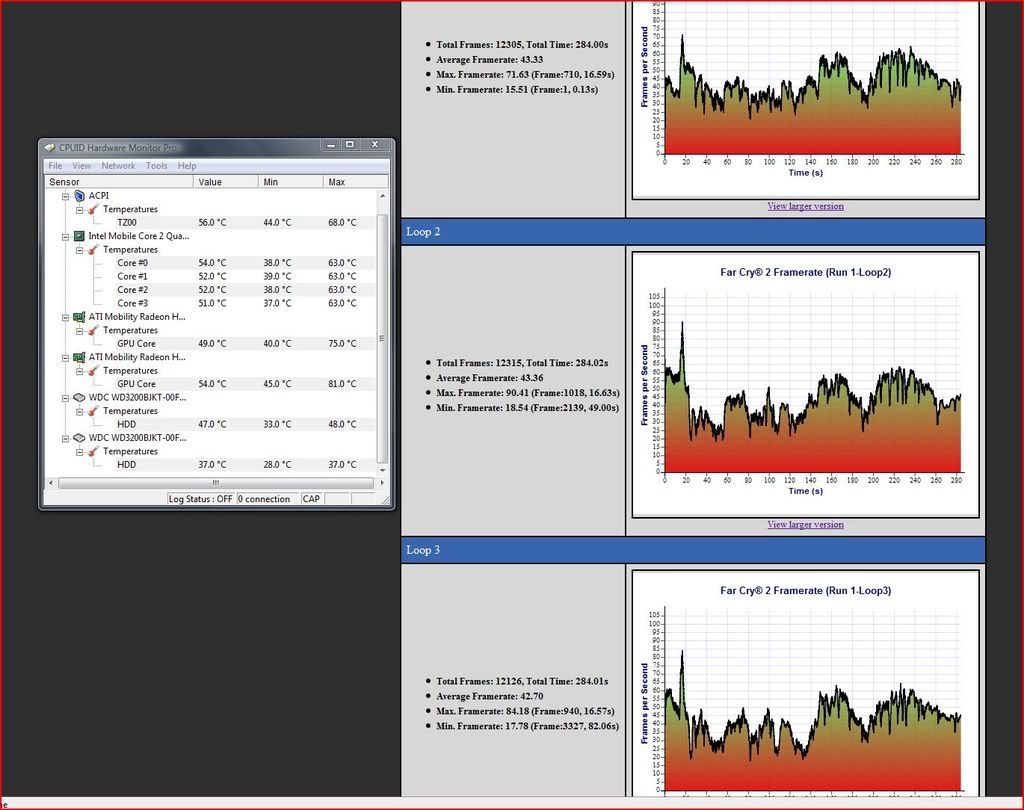Collapse the WDC WD3200BJKT node with 47.0 °C HDD
Viewport: 1024px width, 810px height.
point(65,398)
